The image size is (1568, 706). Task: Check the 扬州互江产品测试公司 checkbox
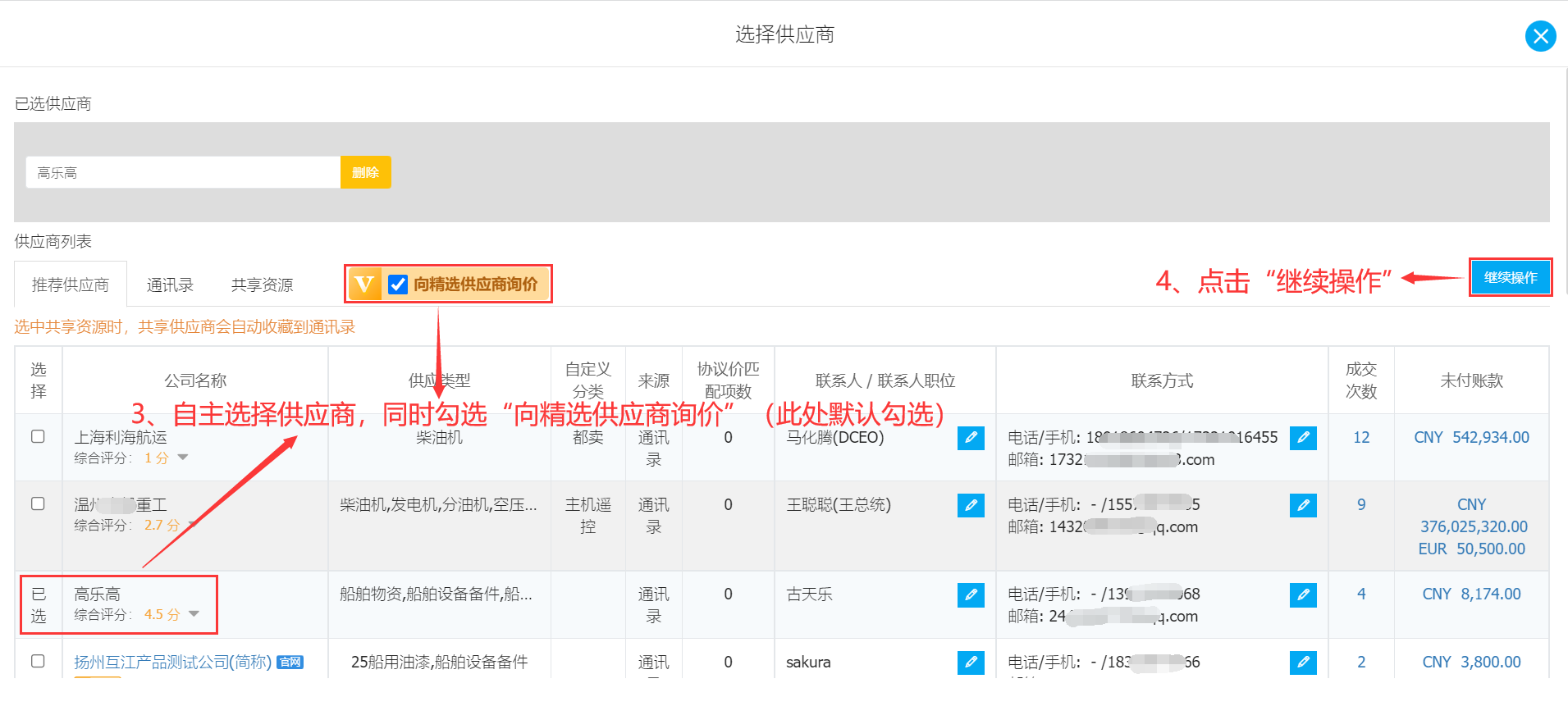(x=38, y=661)
